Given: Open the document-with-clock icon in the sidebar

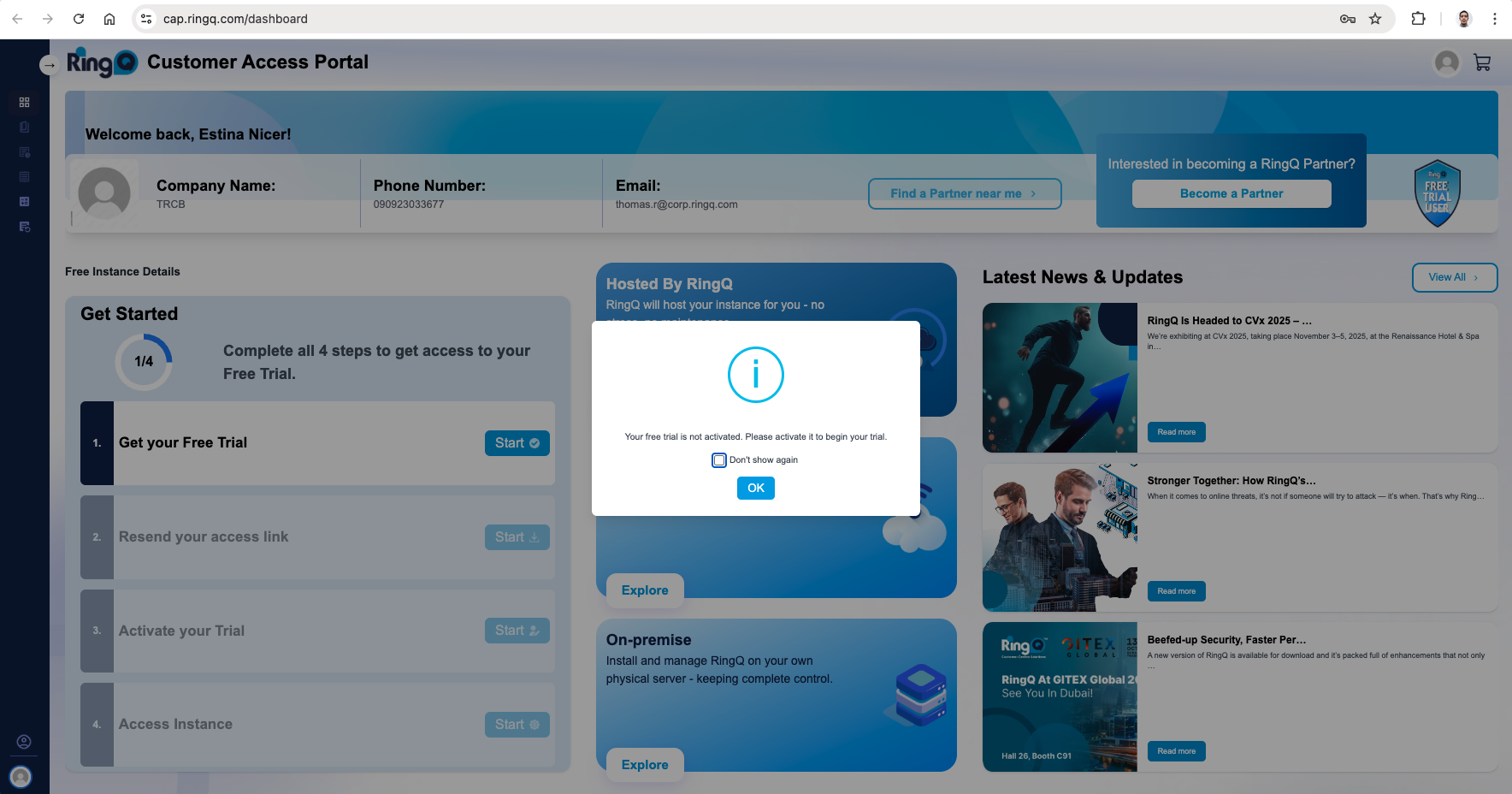Looking at the screenshot, I should [x=24, y=151].
